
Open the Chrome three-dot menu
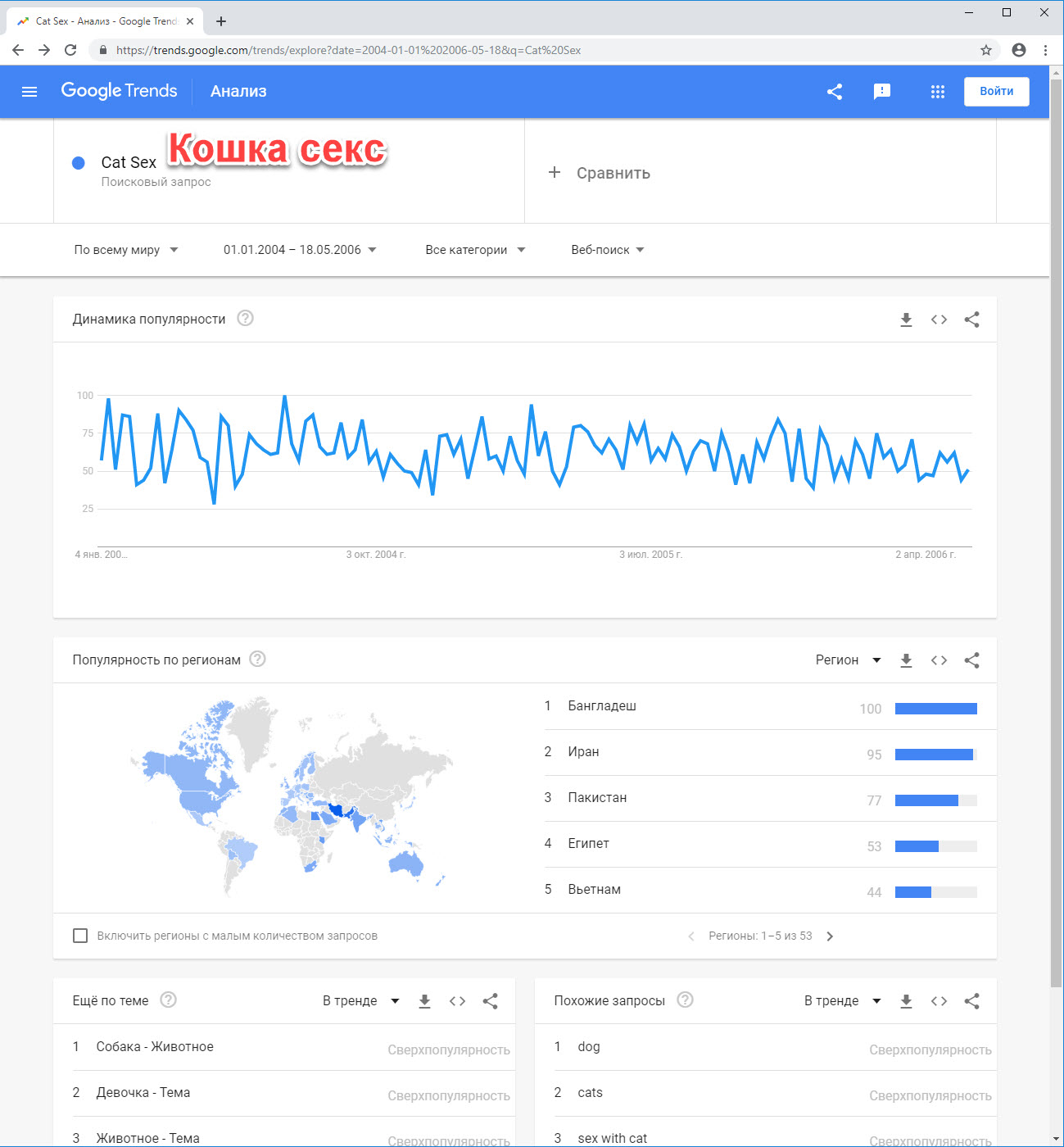[x=1045, y=50]
